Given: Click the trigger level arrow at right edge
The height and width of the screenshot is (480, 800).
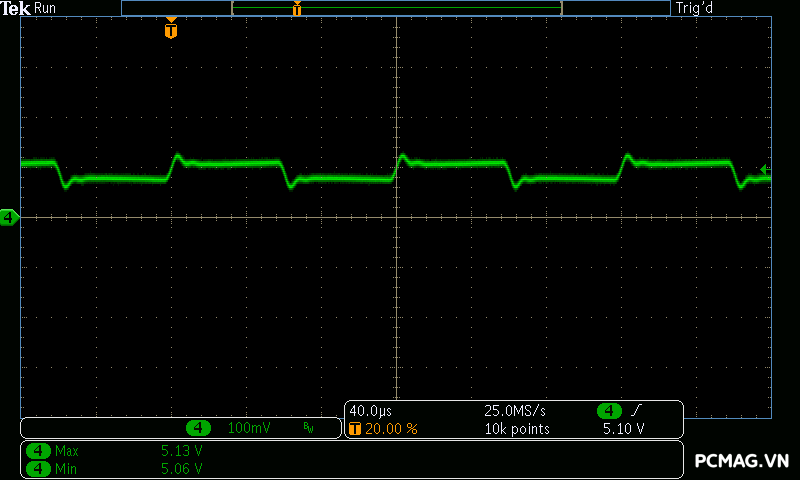Looking at the screenshot, I should pos(765,170).
